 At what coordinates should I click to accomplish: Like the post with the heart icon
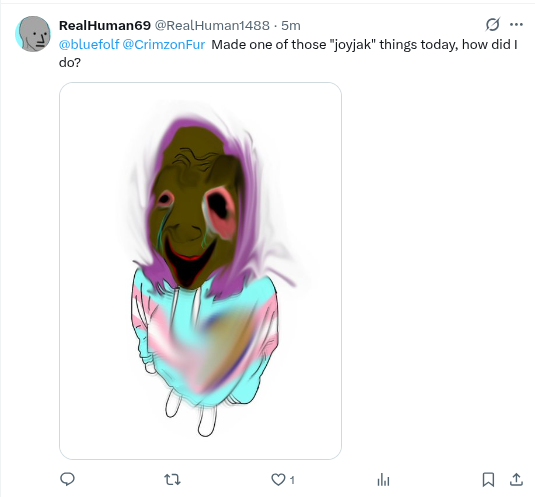pos(278,480)
